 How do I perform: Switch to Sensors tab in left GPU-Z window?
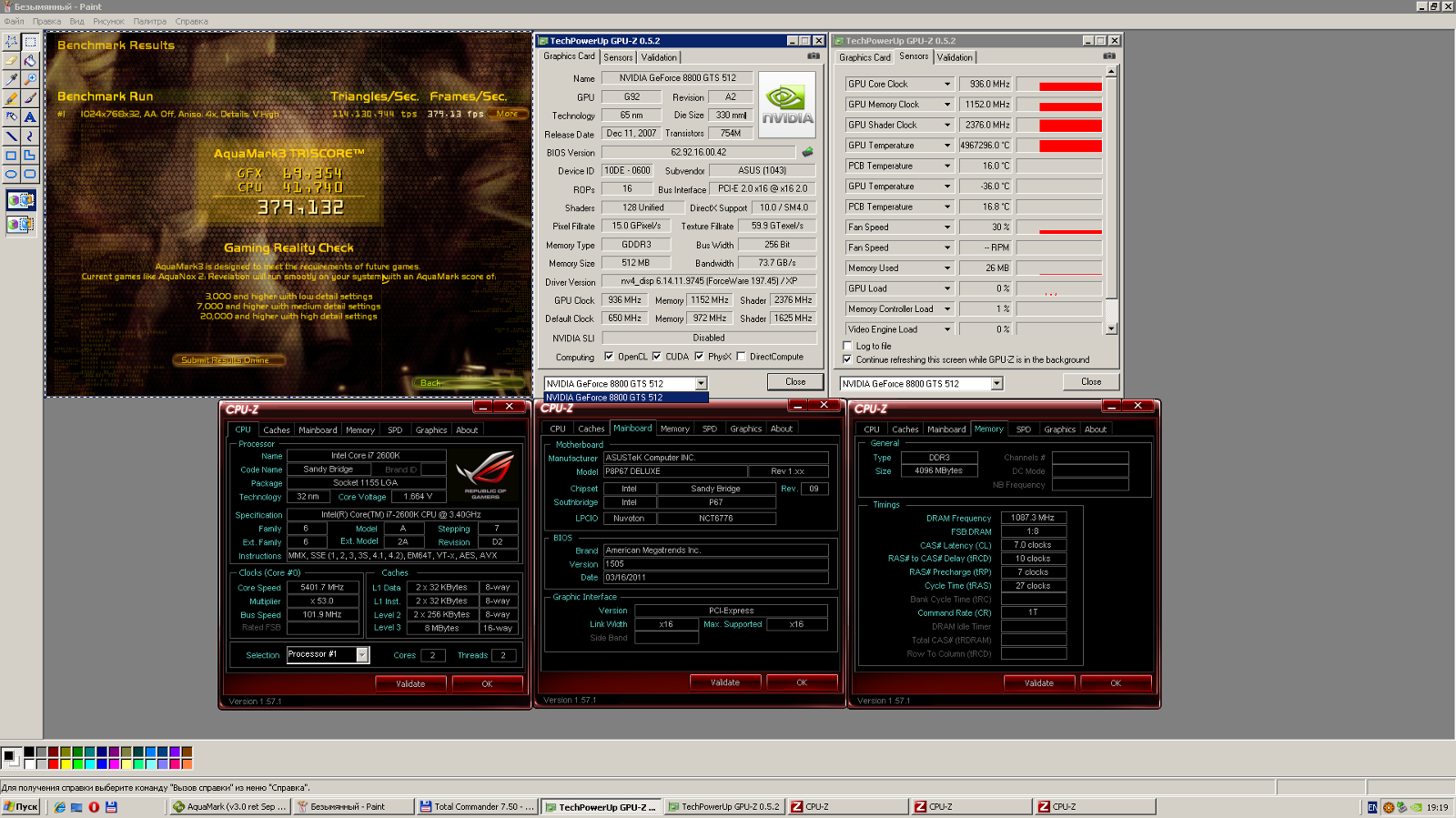tap(618, 57)
